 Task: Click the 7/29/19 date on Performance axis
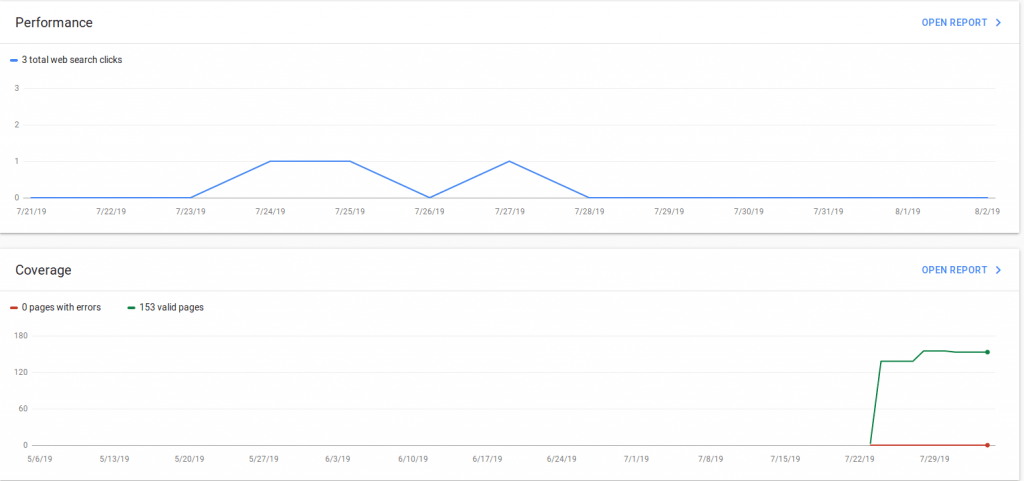669,211
